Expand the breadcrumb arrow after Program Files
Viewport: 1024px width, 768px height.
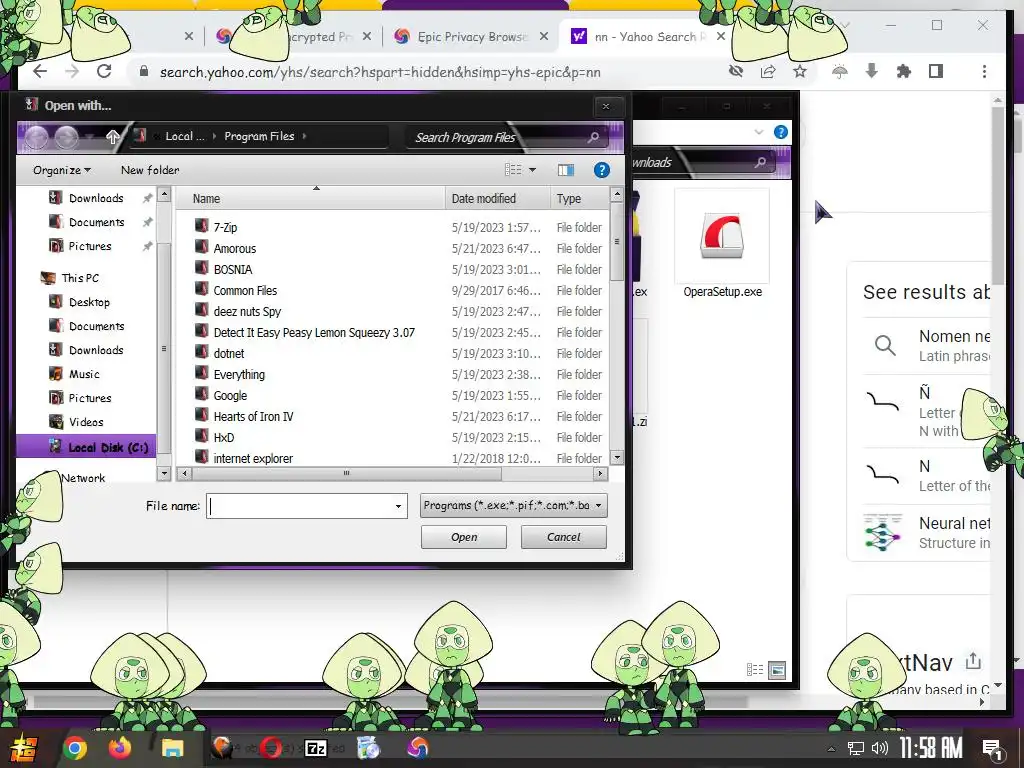[x=304, y=136]
